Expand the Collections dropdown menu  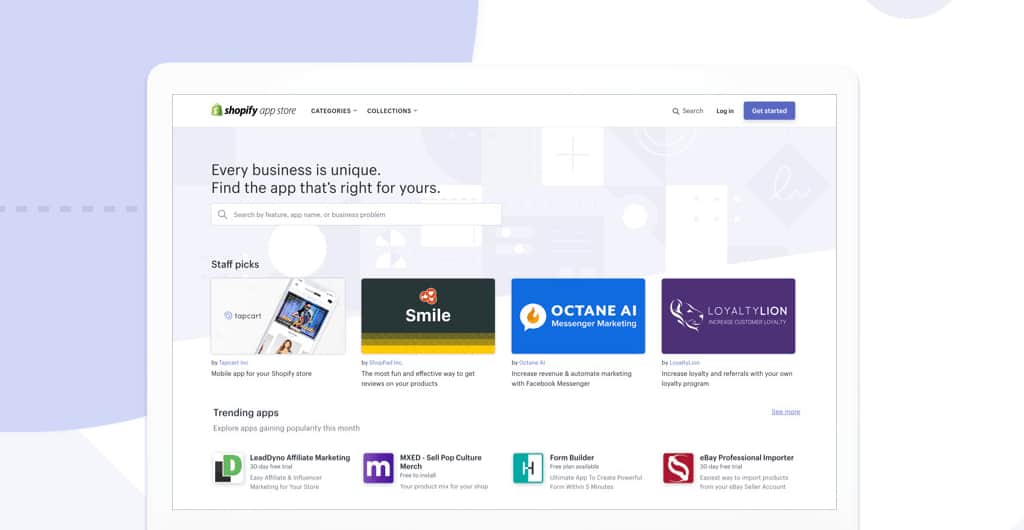click(392, 111)
